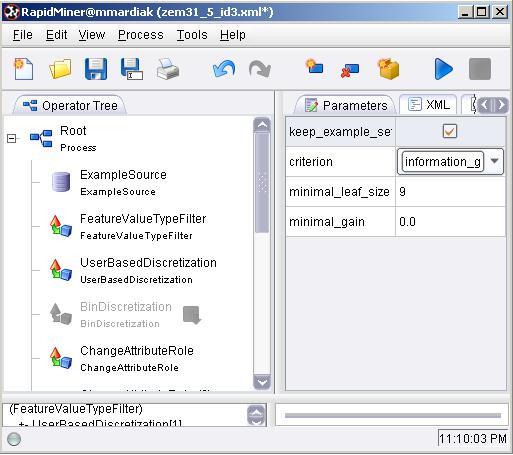Click the minimal_gain value 0.0 field
The image size is (513, 455).
[451, 222]
